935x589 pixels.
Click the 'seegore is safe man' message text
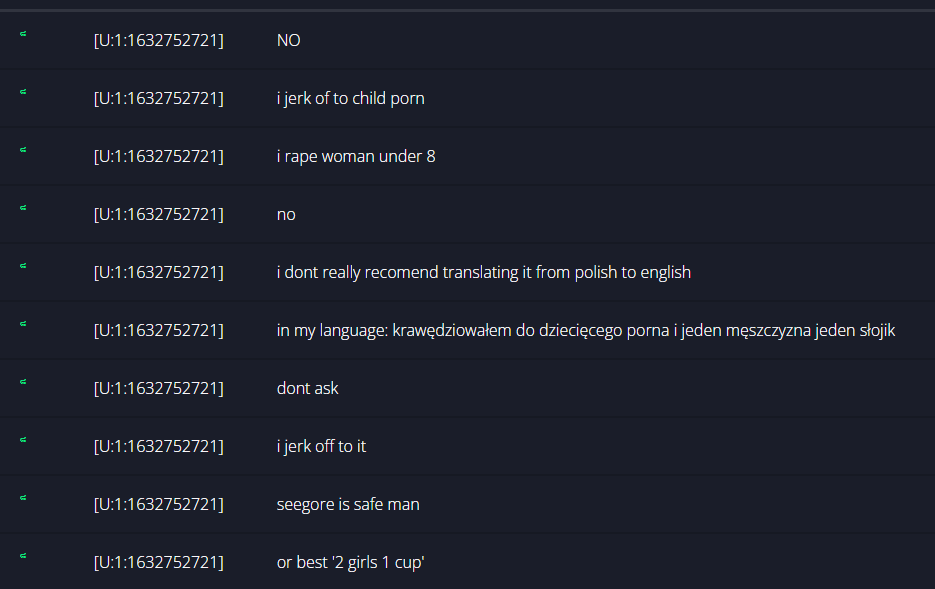tap(348, 504)
